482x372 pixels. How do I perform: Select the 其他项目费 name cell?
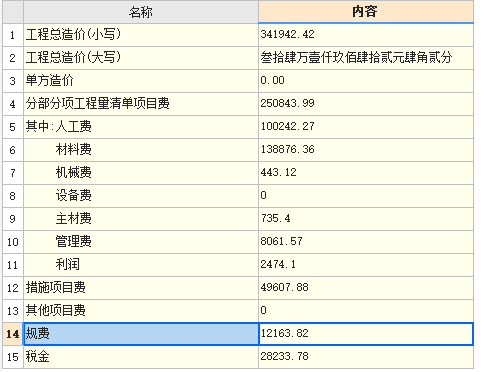coord(141,311)
